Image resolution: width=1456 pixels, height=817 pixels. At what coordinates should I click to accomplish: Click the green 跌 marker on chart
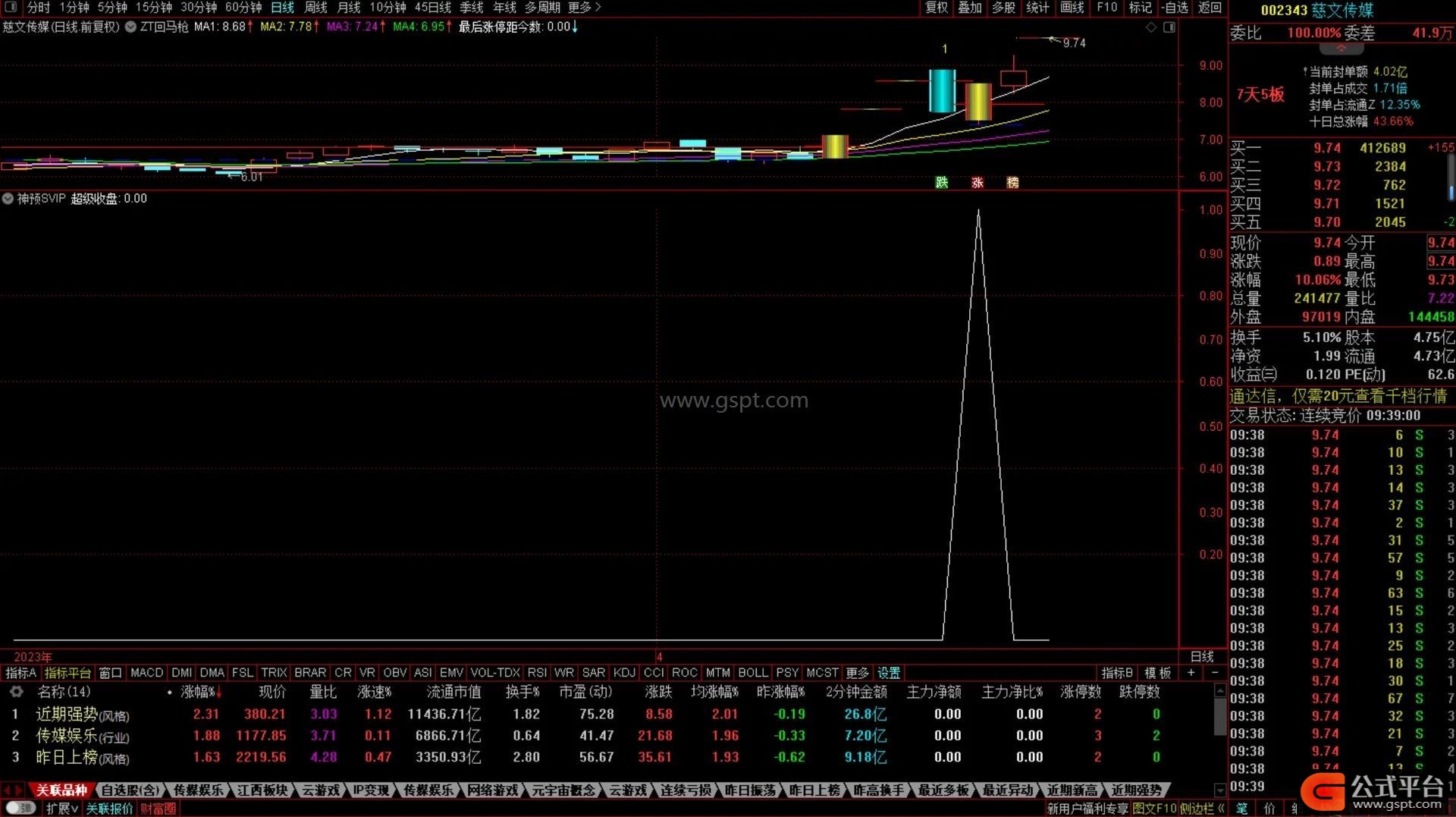942,183
